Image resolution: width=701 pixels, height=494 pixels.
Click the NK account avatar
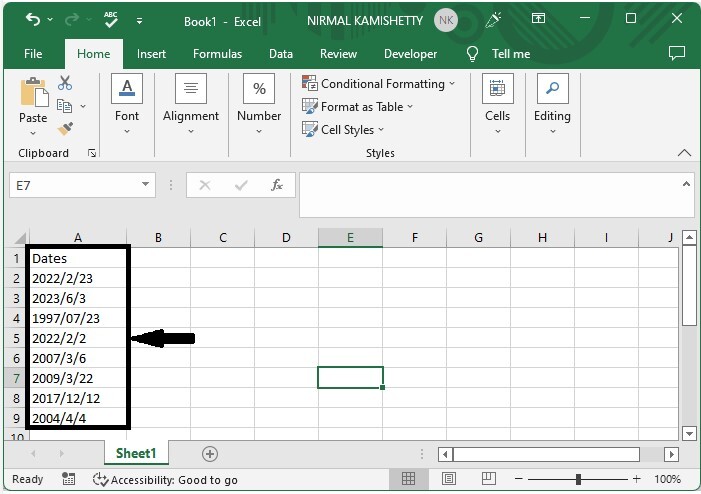tap(446, 20)
